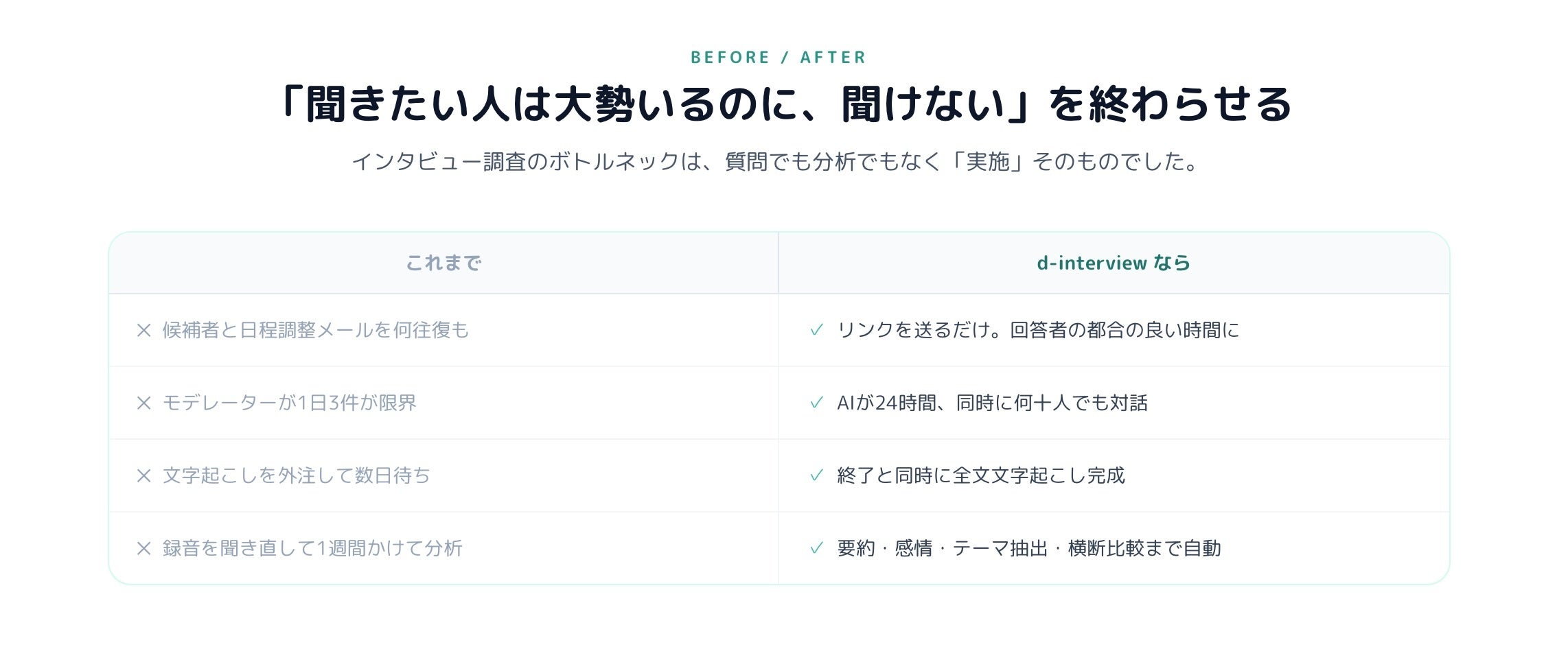Click the text リンクを送るだけ。回答者の都合の良い時間に
1568x649 pixels.
click(x=1038, y=331)
